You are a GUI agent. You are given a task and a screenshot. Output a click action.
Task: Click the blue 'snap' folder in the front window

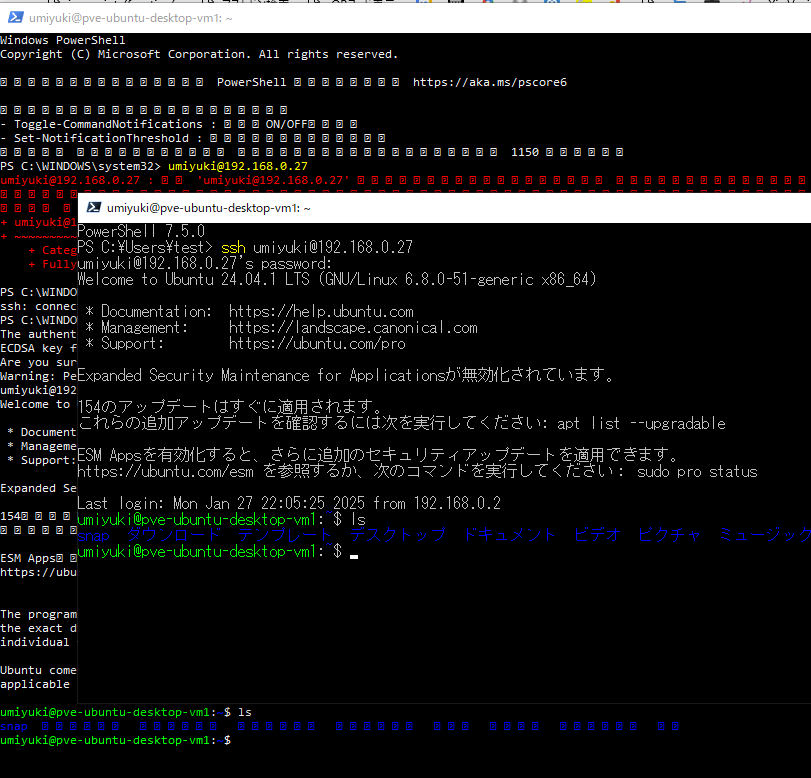tap(94, 536)
